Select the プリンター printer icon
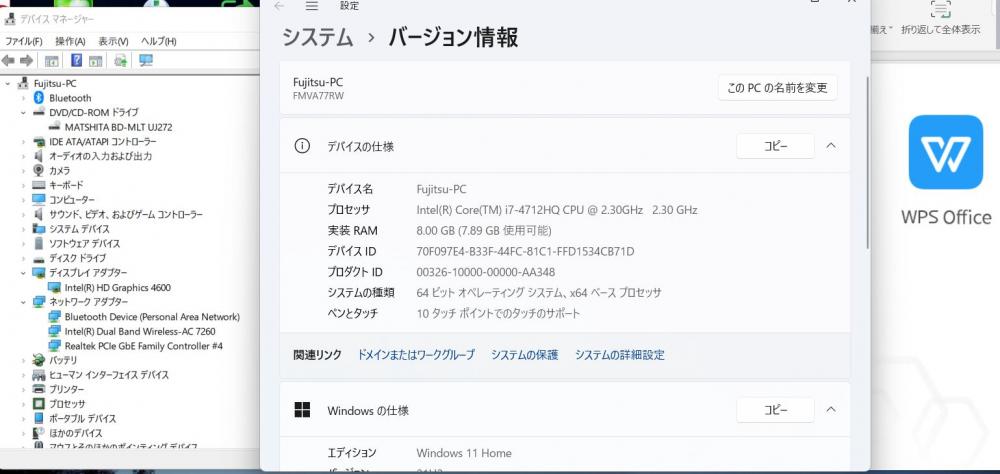The image size is (1000, 474). (38, 389)
